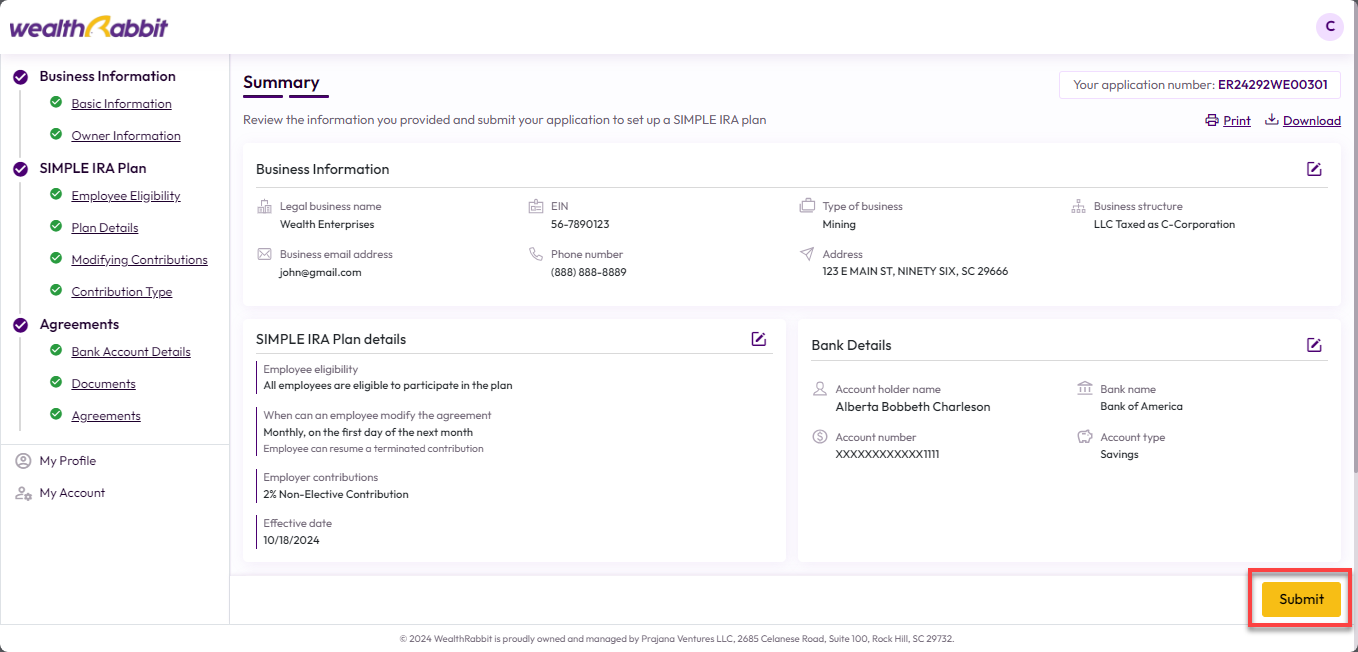Click the EIN value 56-7890123
Screen dimensions: 1358x652
pyautogui.click(x=580, y=225)
